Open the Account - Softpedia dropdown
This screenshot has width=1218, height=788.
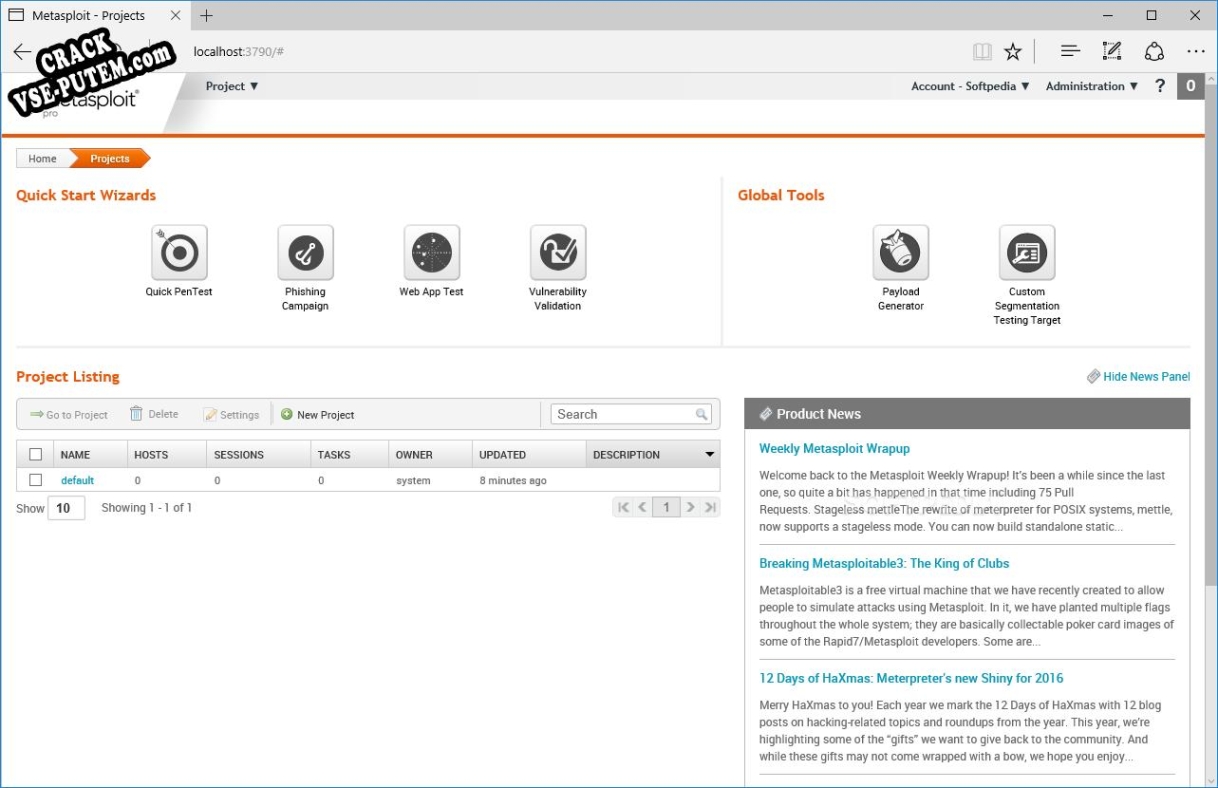click(x=969, y=86)
